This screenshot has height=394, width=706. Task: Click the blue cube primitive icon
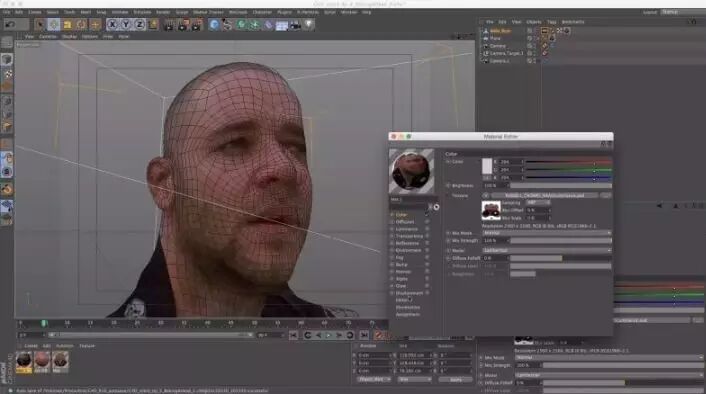[x=214, y=24]
